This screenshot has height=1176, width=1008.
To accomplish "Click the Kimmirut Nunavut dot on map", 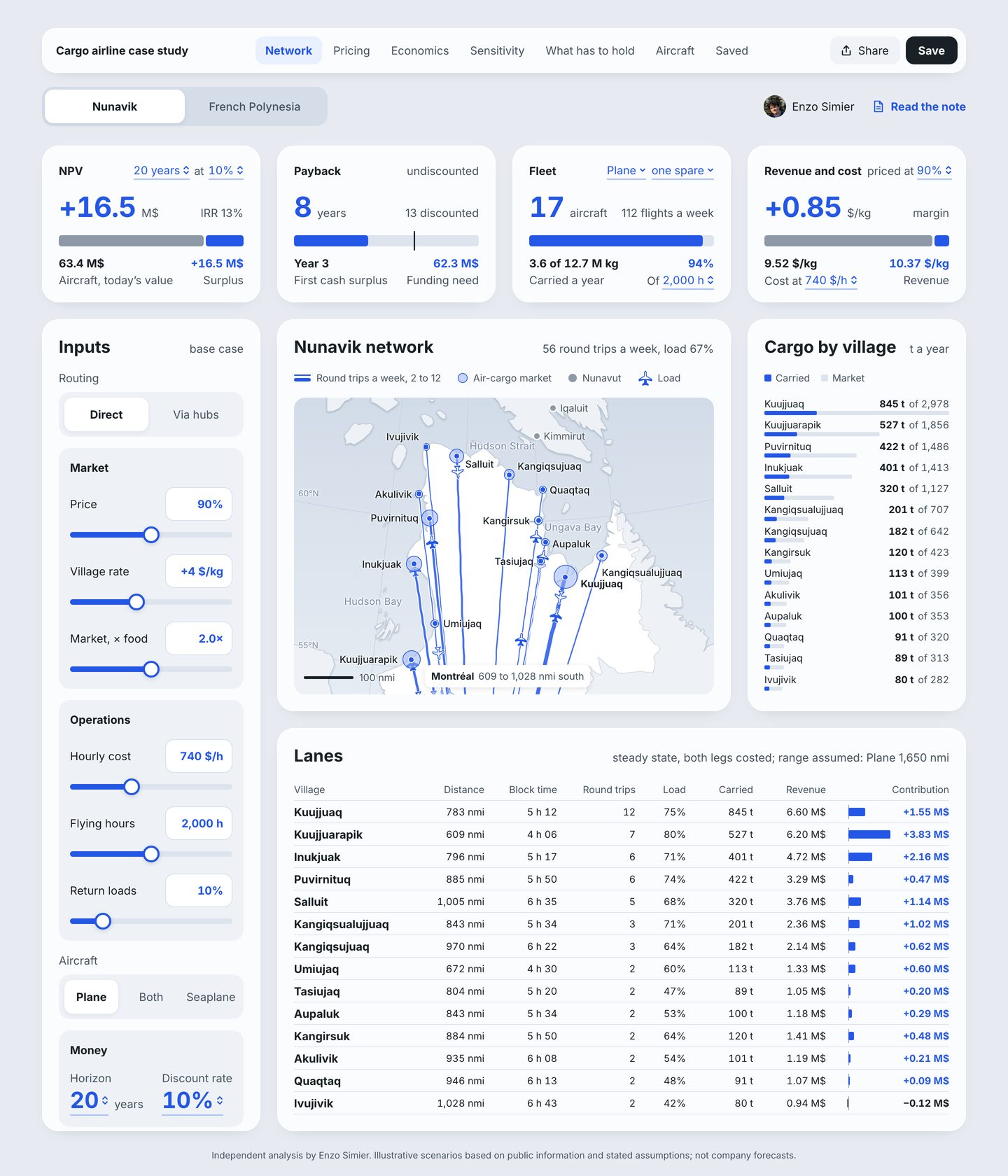I will click(x=537, y=436).
